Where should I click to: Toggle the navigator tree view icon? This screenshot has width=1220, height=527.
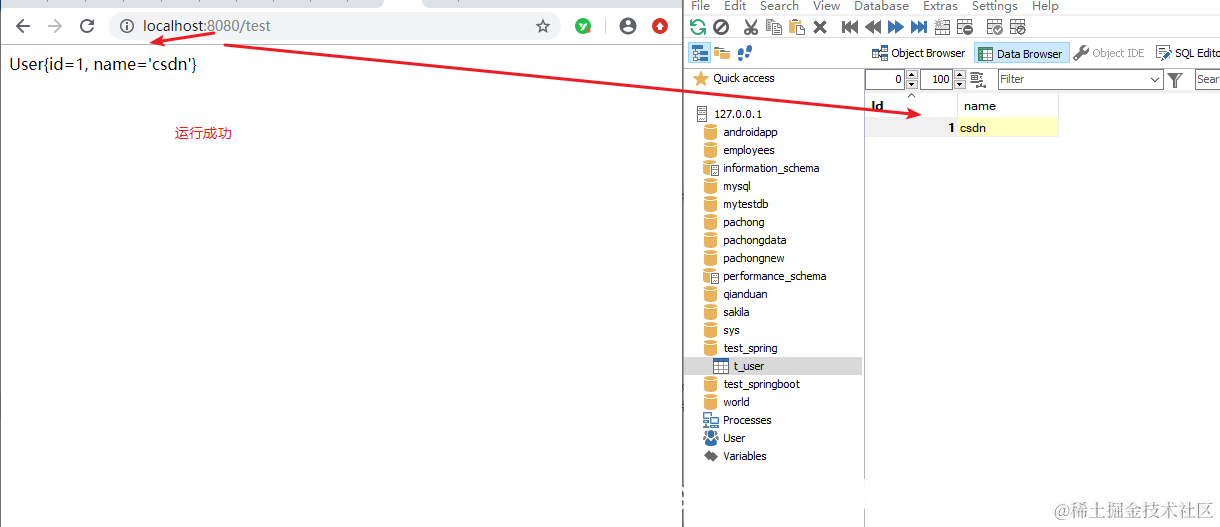pyautogui.click(x=699, y=52)
